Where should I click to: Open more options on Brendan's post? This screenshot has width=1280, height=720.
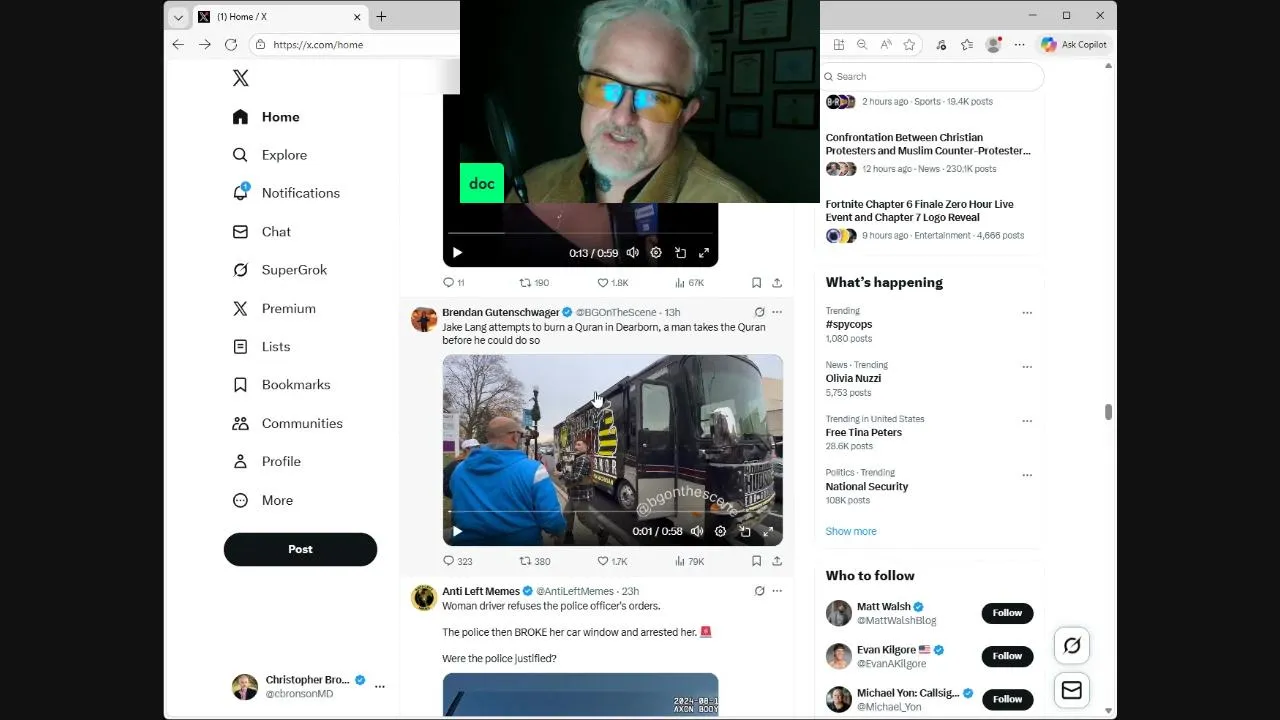click(777, 312)
